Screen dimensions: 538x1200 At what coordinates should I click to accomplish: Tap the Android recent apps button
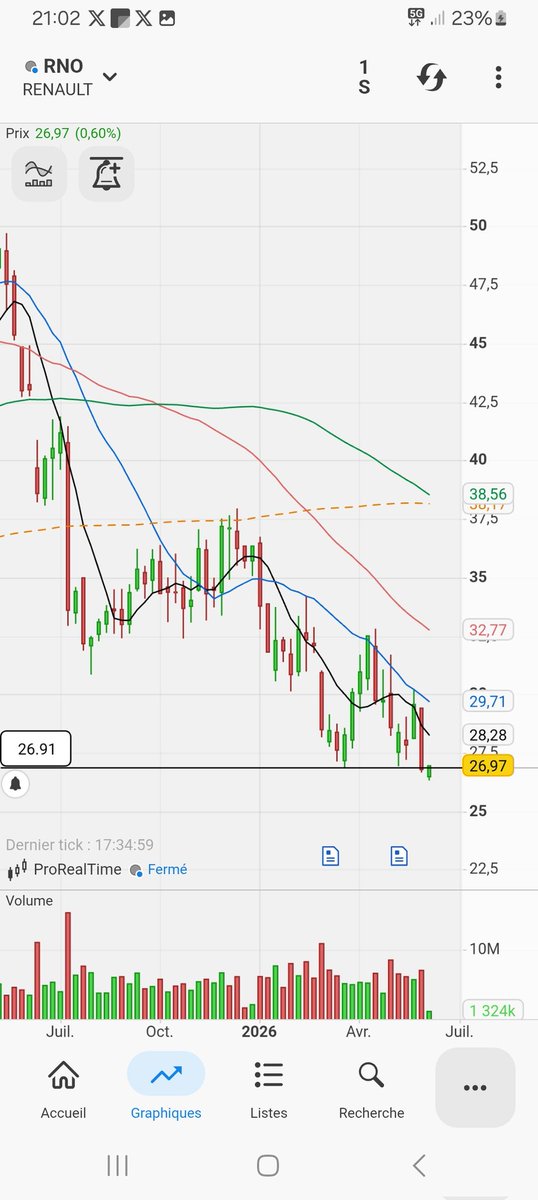click(117, 1165)
